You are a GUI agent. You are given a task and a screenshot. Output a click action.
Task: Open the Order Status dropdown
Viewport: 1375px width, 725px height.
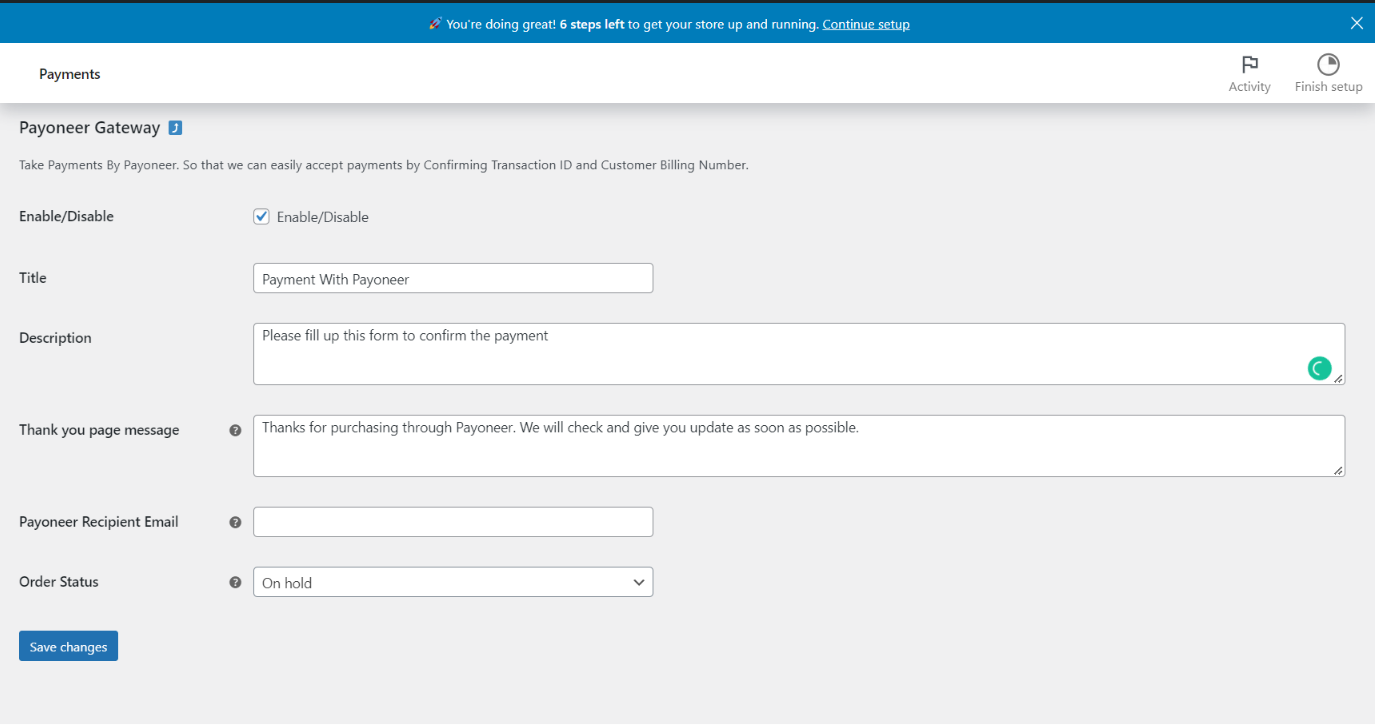pyautogui.click(x=453, y=582)
